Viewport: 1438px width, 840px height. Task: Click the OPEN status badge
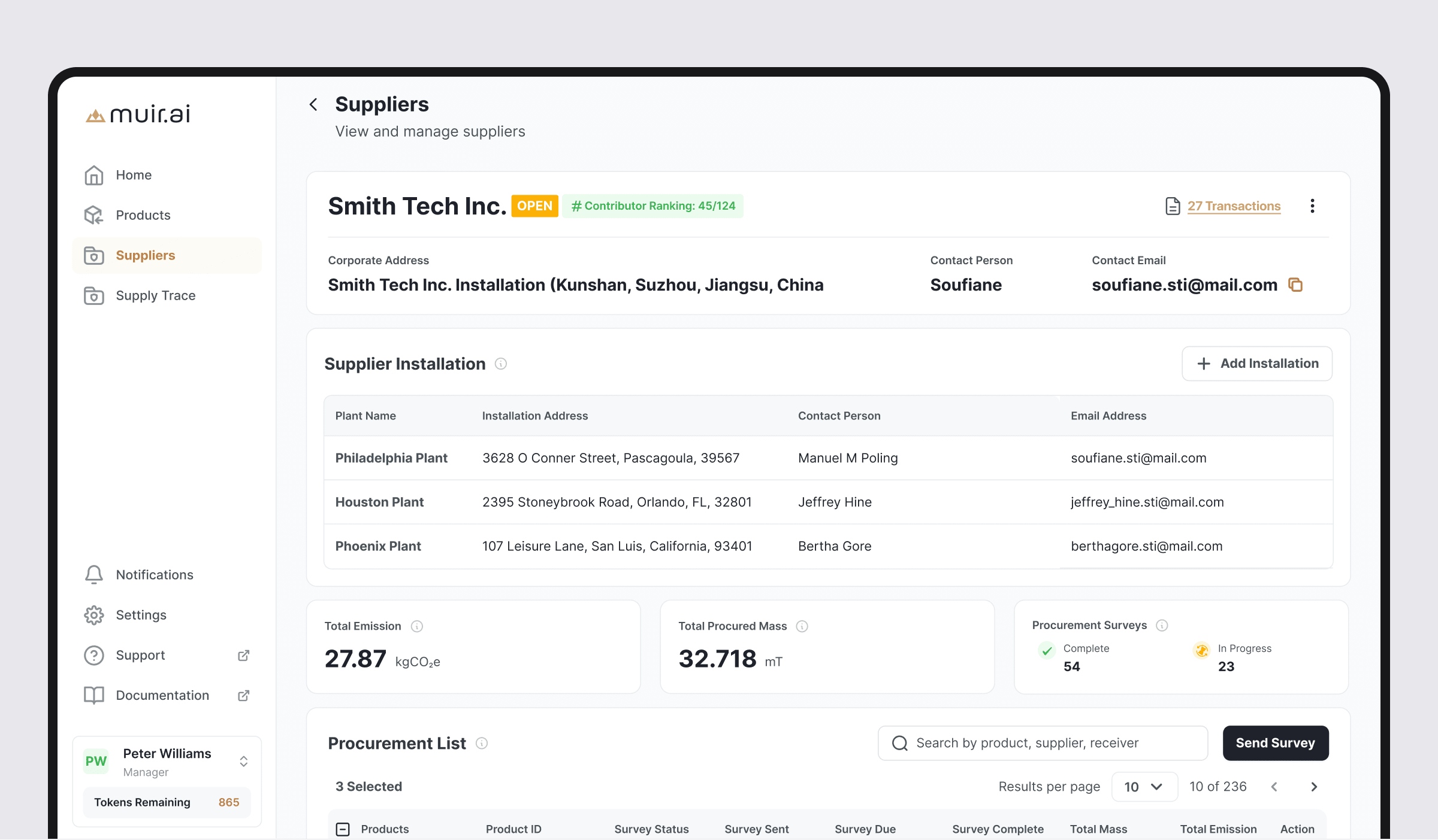(x=534, y=206)
